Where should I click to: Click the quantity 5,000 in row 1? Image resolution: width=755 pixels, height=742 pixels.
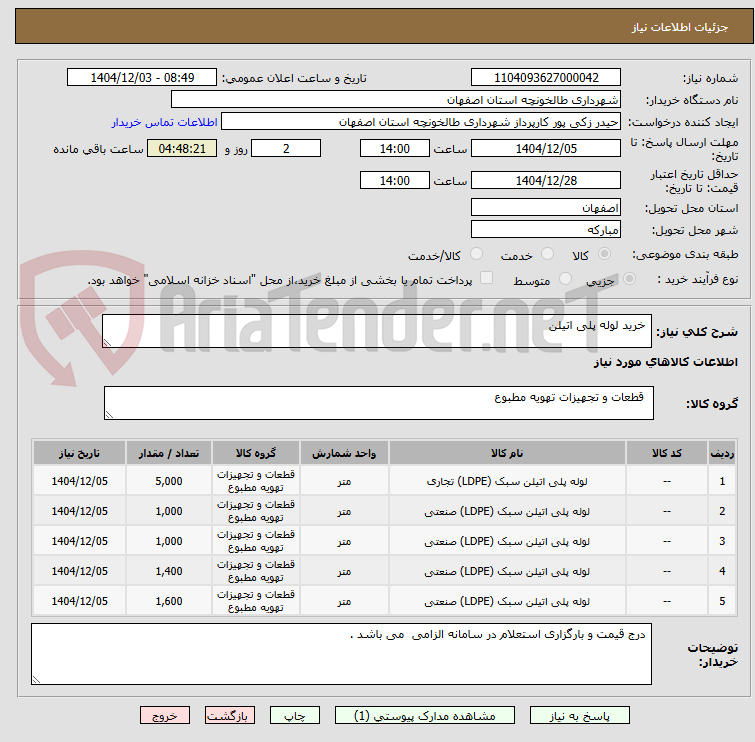pyautogui.click(x=169, y=481)
